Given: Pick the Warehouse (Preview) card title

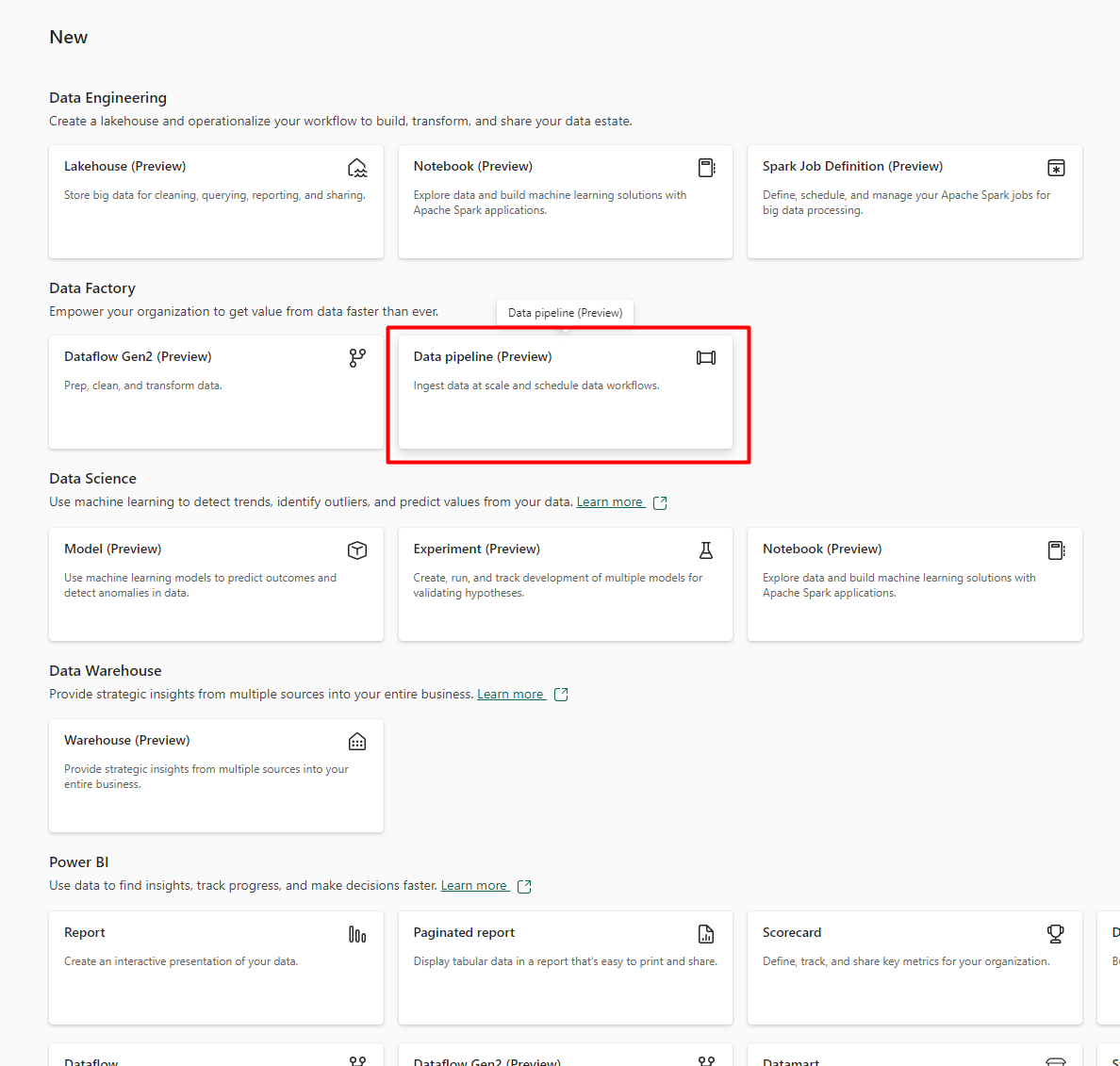Looking at the screenshot, I should click(127, 741).
